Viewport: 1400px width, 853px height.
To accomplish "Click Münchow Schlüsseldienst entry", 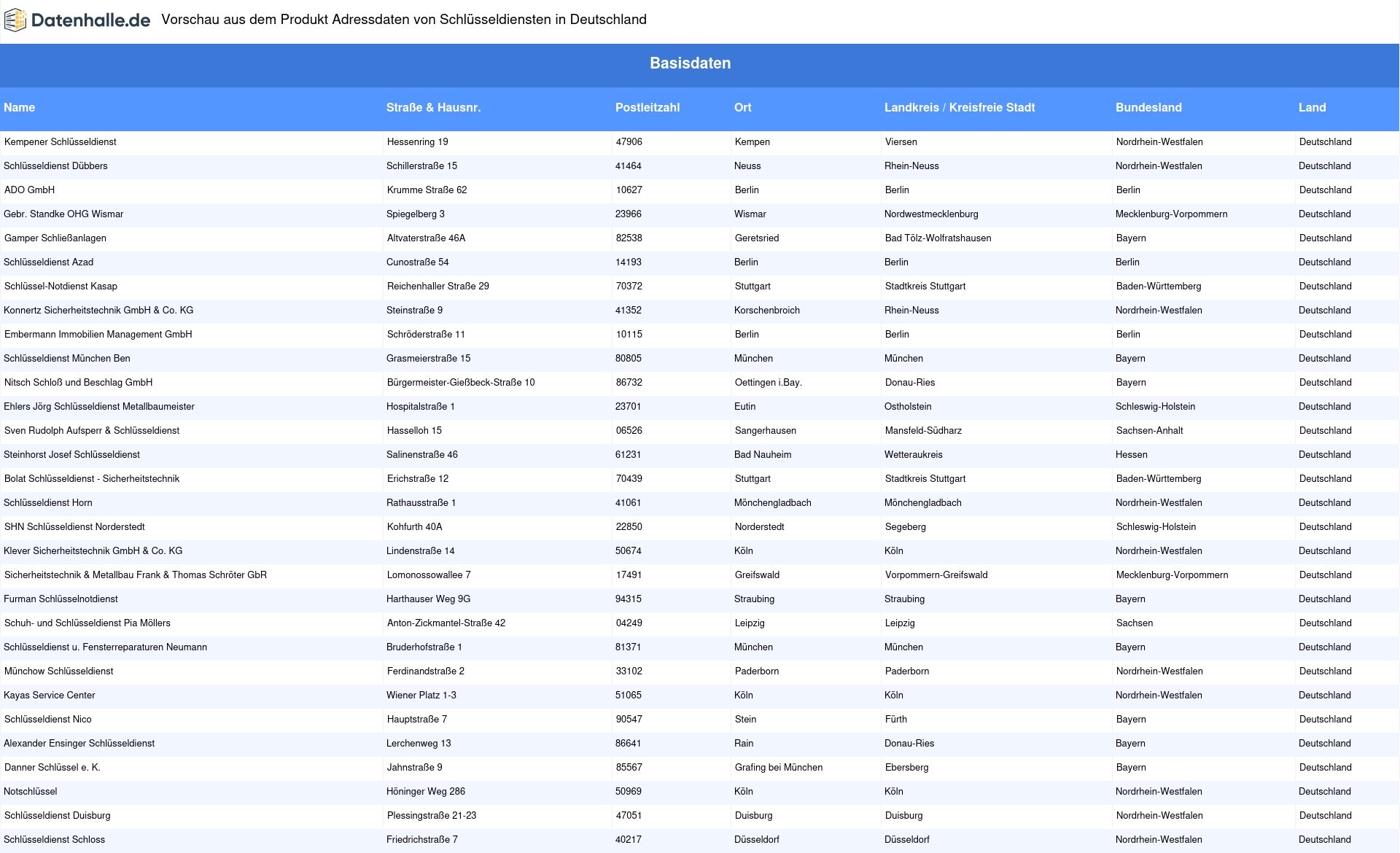I will pyautogui.click(x=59, y=671).
